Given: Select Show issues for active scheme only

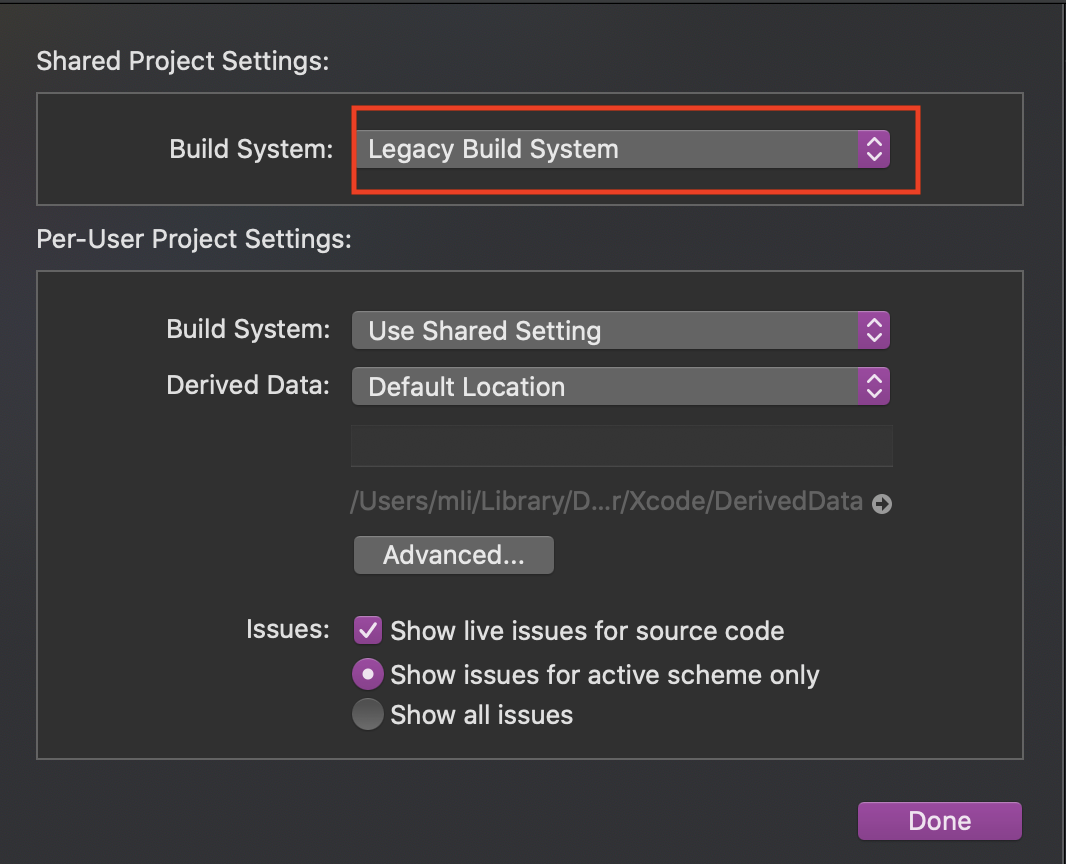Looking at the screenshot, I should point(368,674).
